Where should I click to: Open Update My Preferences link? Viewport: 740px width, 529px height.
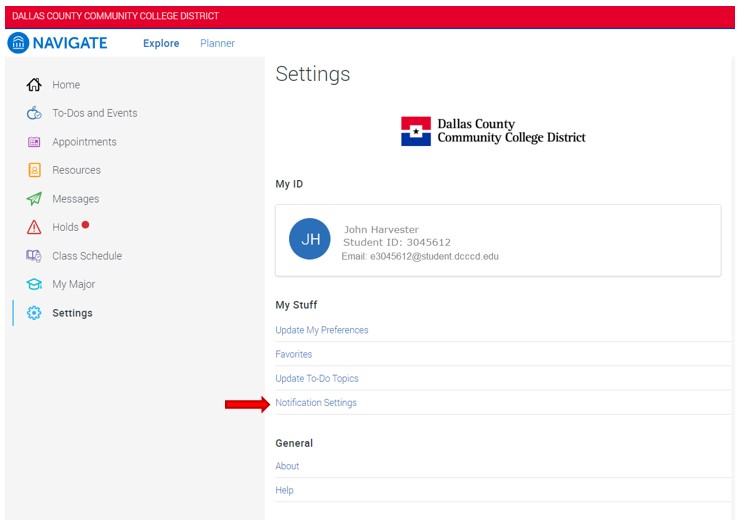(322, 330)
